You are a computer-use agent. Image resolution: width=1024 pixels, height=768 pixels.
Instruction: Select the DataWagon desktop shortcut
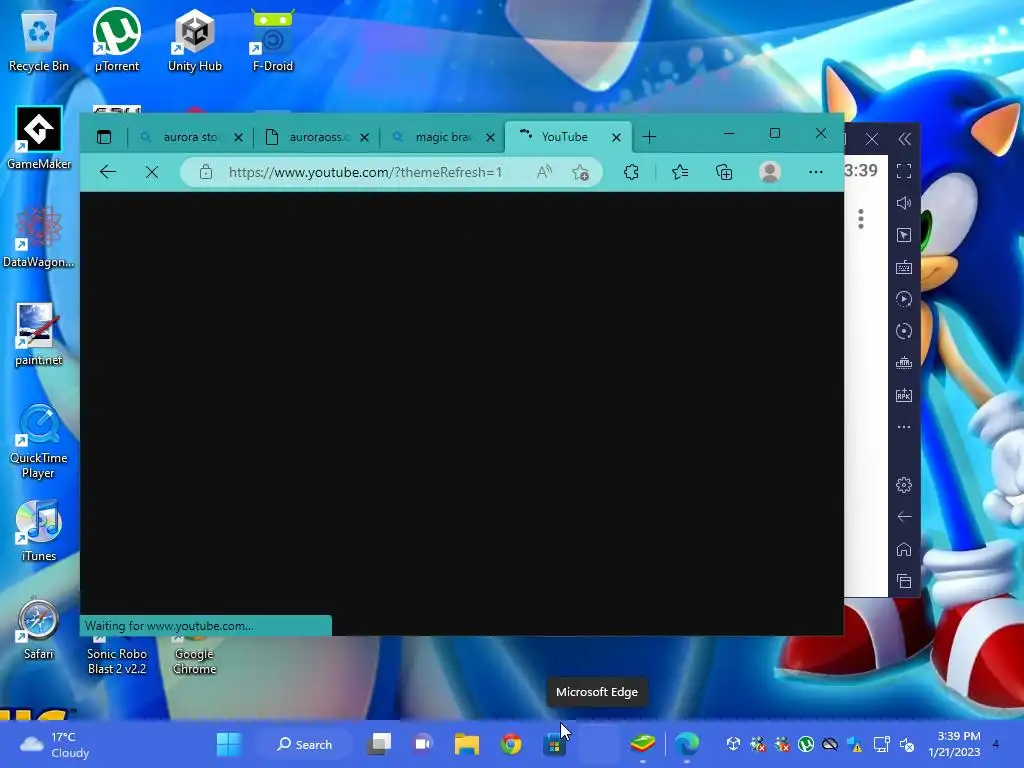click(39, 236)
